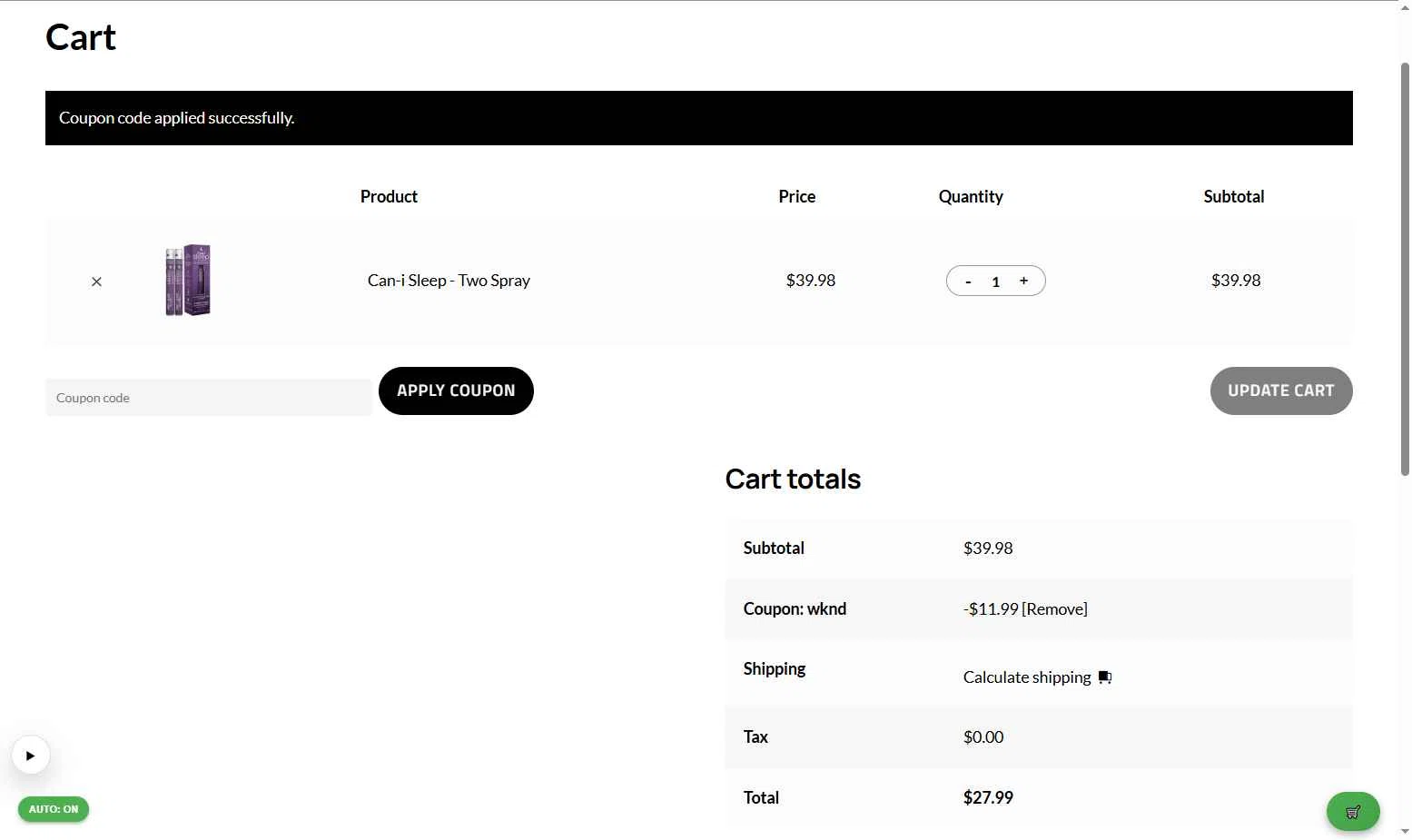Image resolution: width=1412 pixels, height=840 pixels.
Task: Click the Quantity column header
Action: [971, 196]
